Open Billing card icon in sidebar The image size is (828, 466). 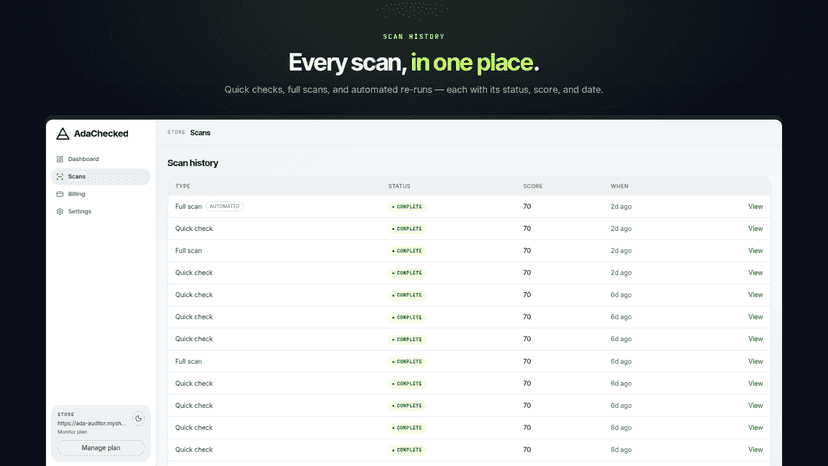[x=60, y=194]
